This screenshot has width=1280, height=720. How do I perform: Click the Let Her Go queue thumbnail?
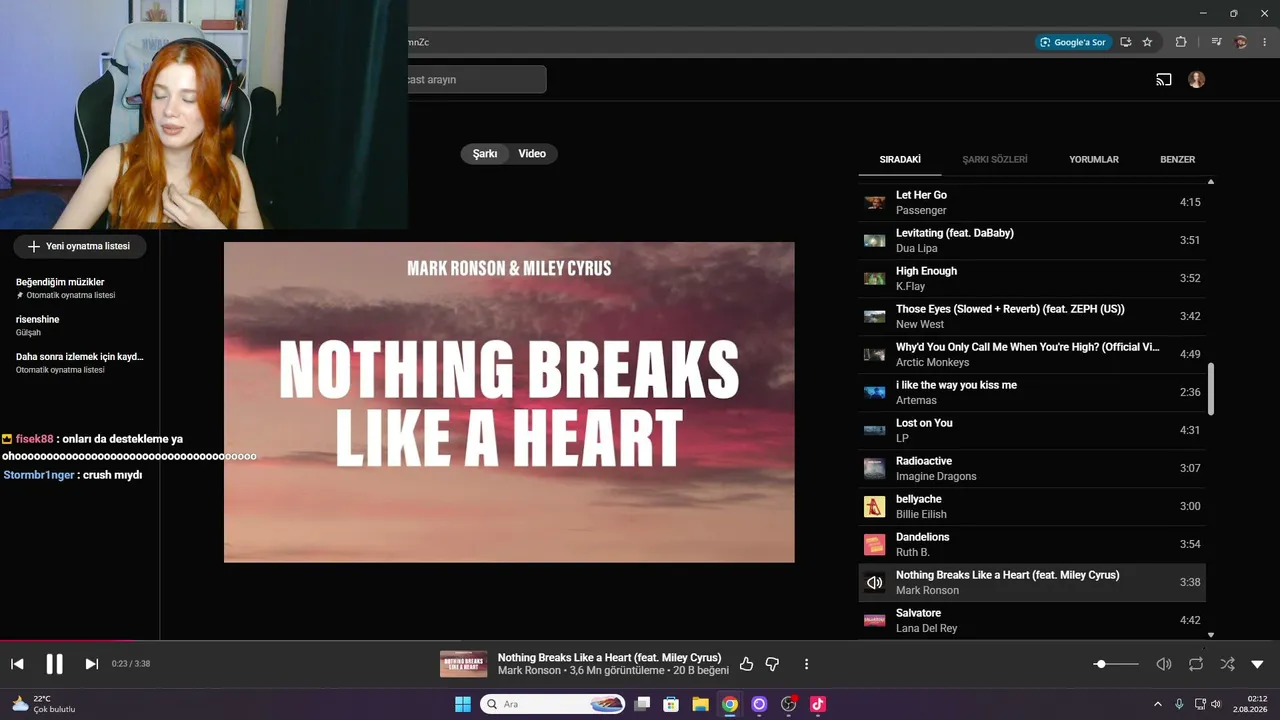click(875, 203)
